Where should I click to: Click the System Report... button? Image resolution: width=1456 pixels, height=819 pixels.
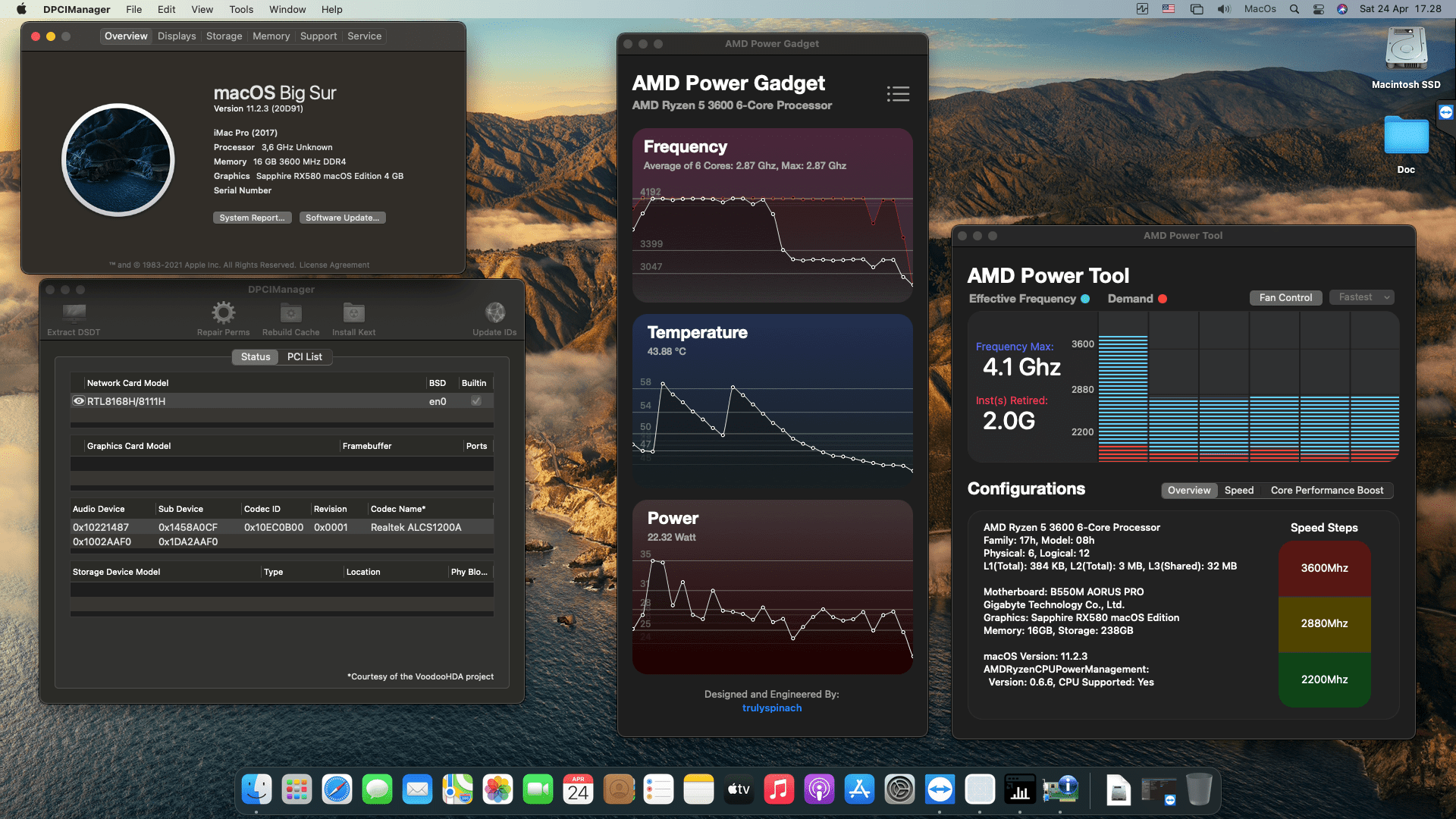click(x=252, y=218)
